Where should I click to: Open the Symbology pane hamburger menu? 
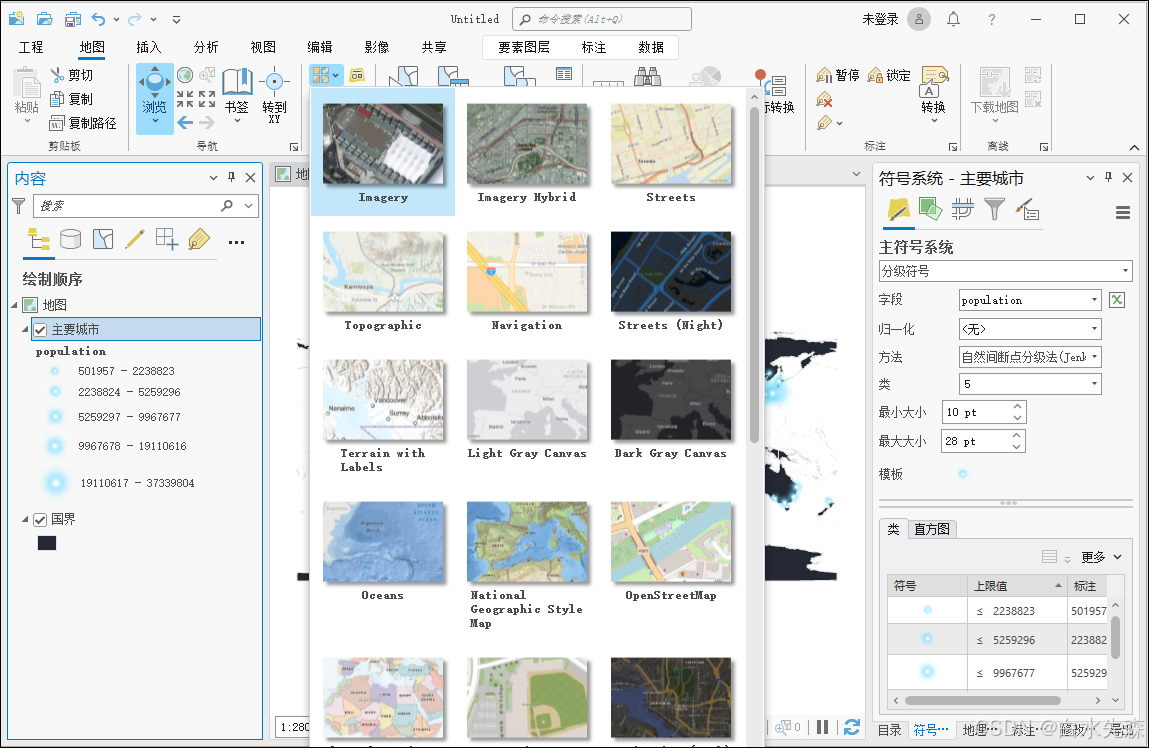pos(1123,212)
